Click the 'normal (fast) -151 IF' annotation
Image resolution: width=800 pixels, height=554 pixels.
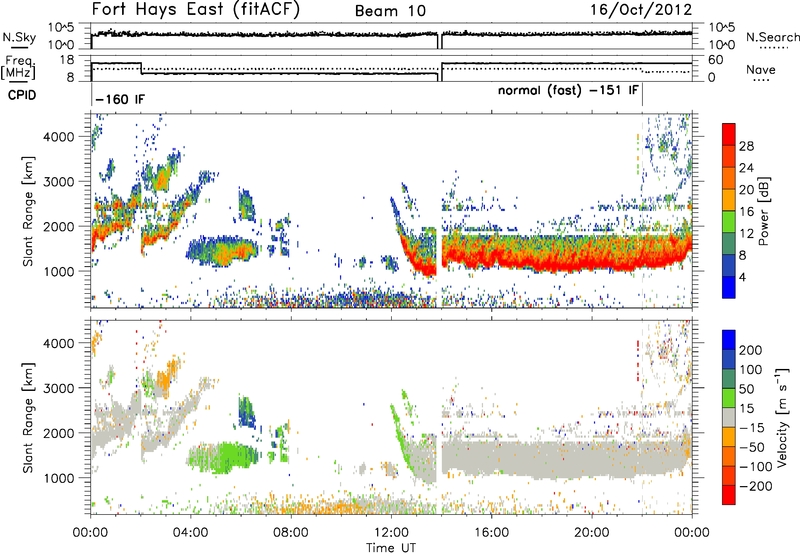568,90
